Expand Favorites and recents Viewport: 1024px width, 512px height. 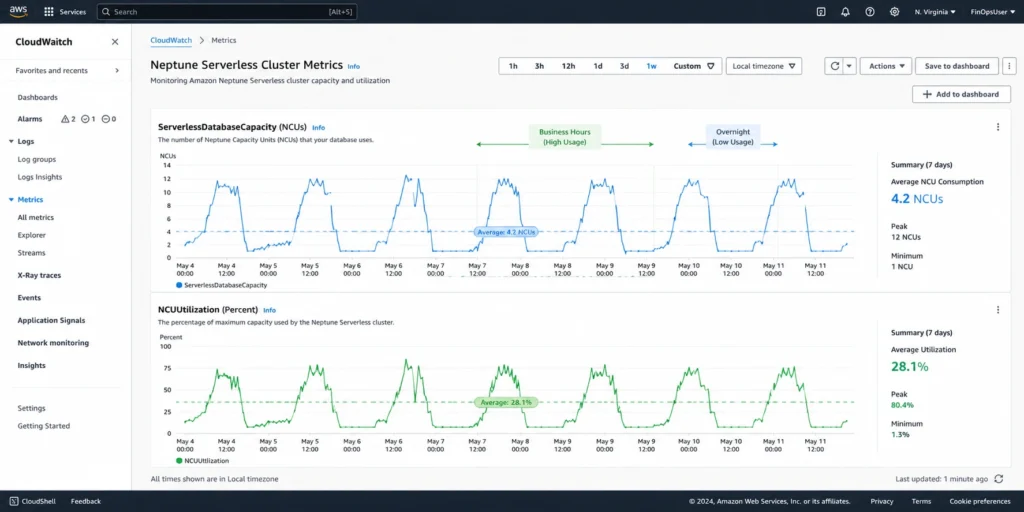coord(67,71)
